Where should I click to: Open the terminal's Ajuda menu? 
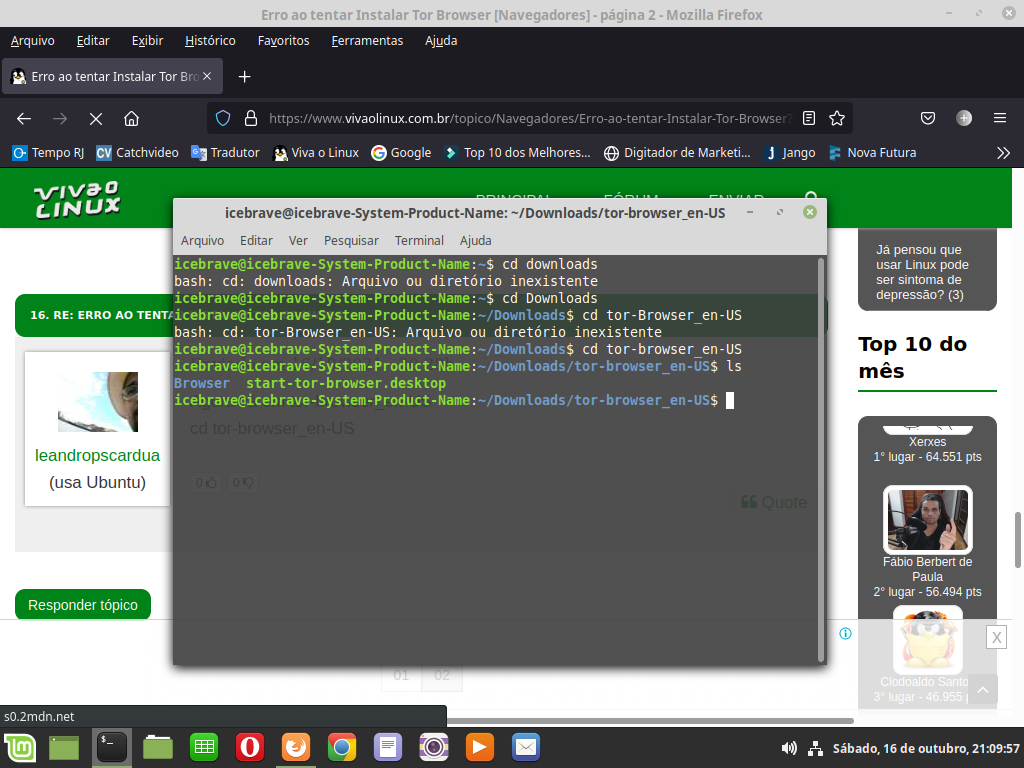tap(475, 240)
